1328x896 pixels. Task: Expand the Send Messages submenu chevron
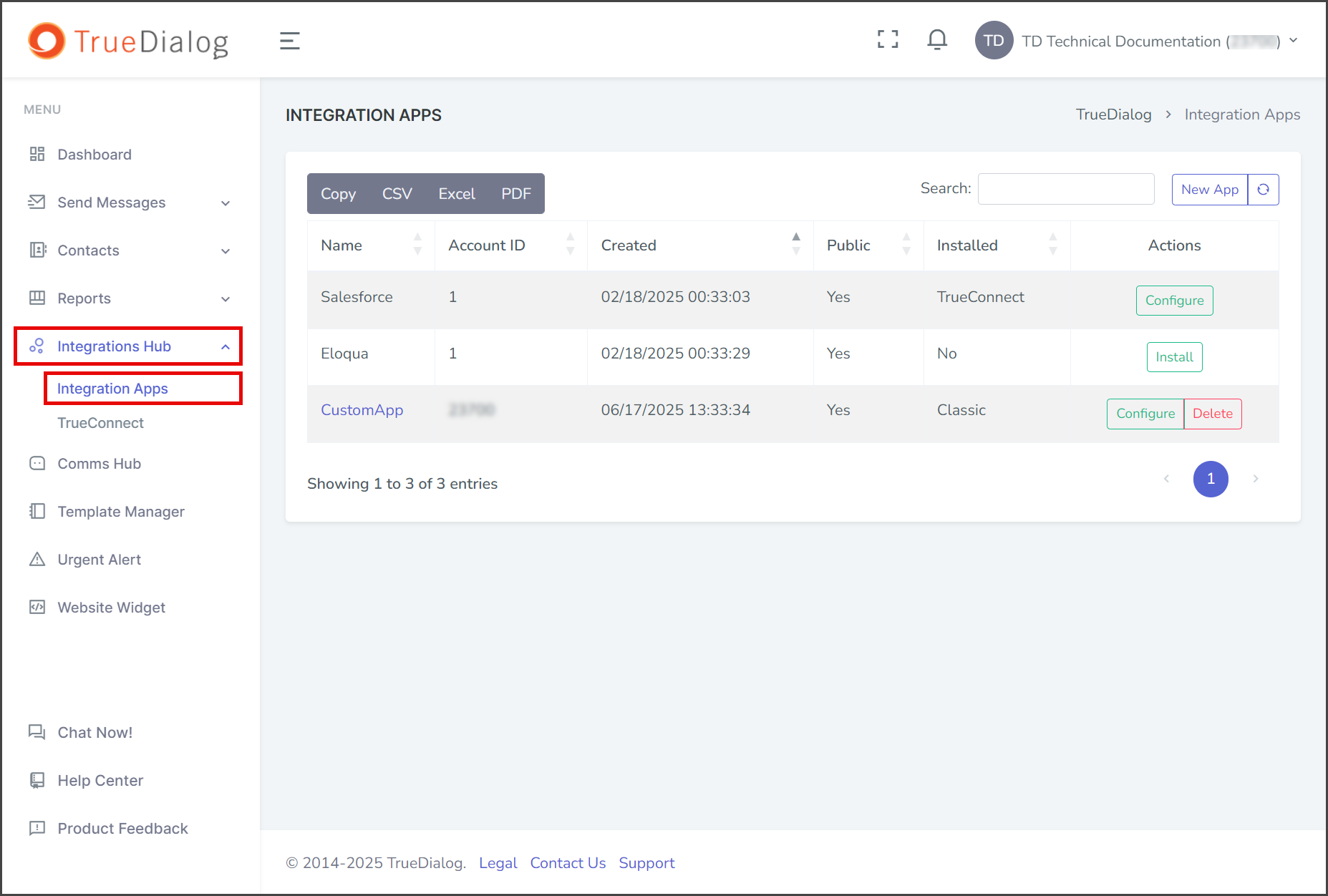click(226, 203)
